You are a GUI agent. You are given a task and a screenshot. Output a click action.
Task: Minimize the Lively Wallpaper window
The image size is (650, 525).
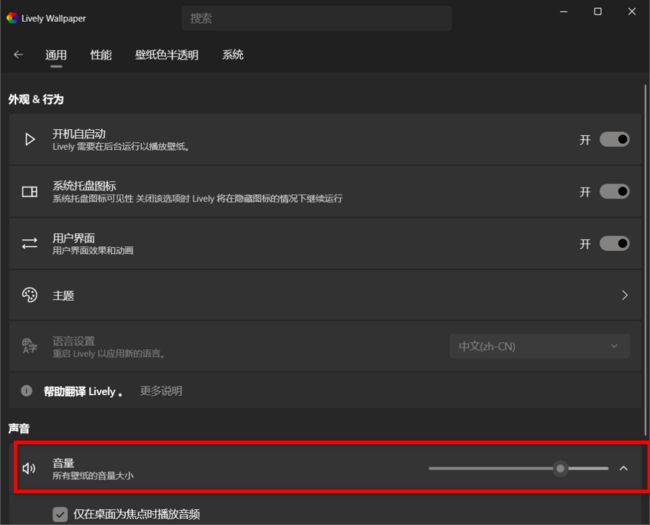coord(564,12)
